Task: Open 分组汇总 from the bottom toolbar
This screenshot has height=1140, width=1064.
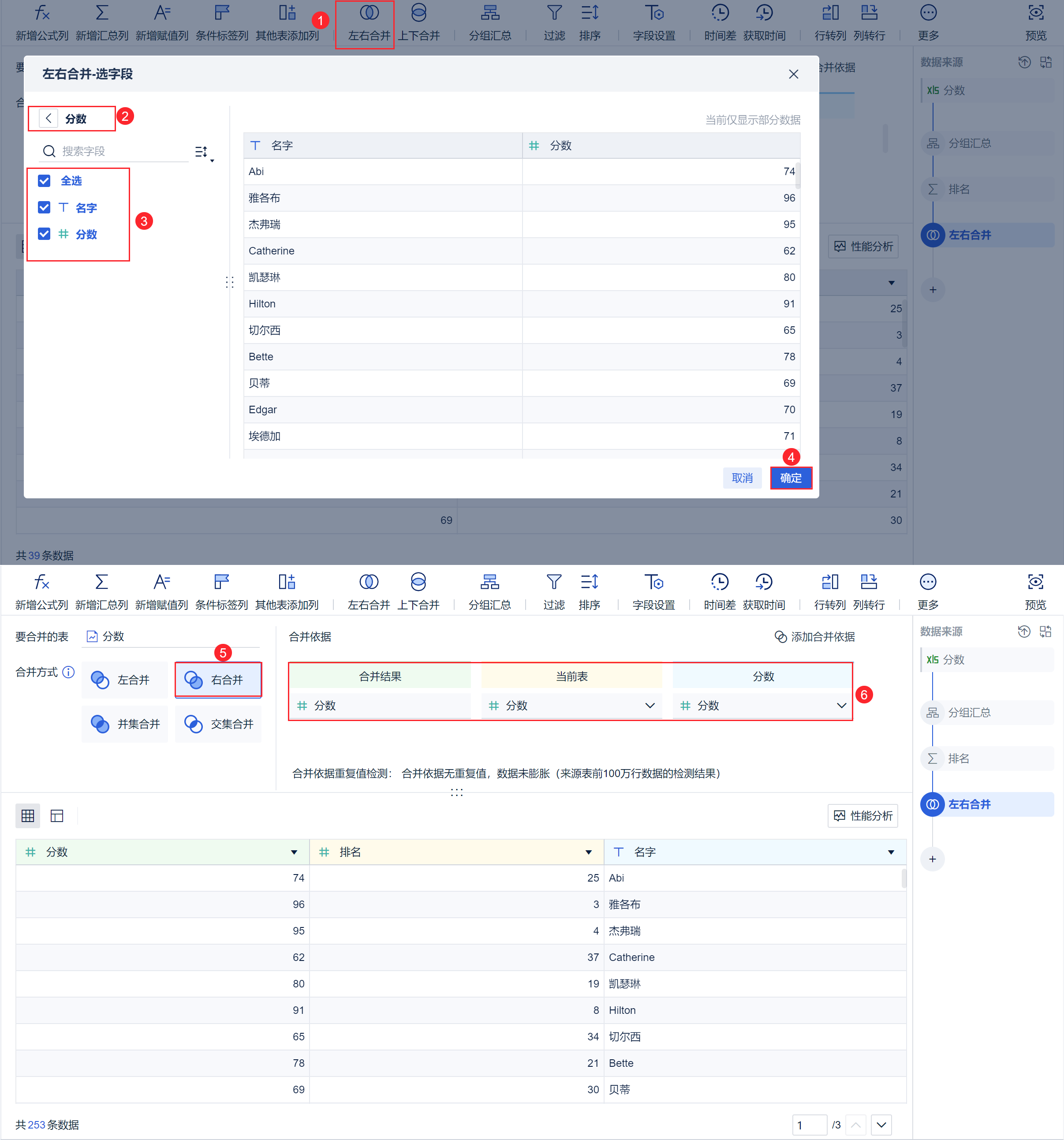Action: tap(489, 583)
